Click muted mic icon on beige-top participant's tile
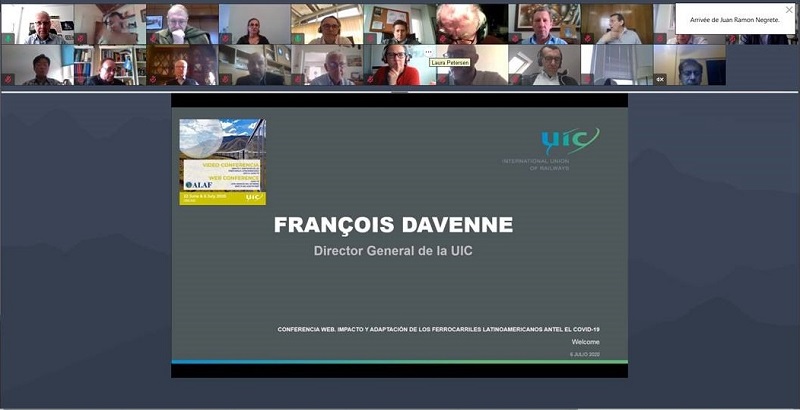The width and height of the screenshot is (800, 410). (81, 39)
